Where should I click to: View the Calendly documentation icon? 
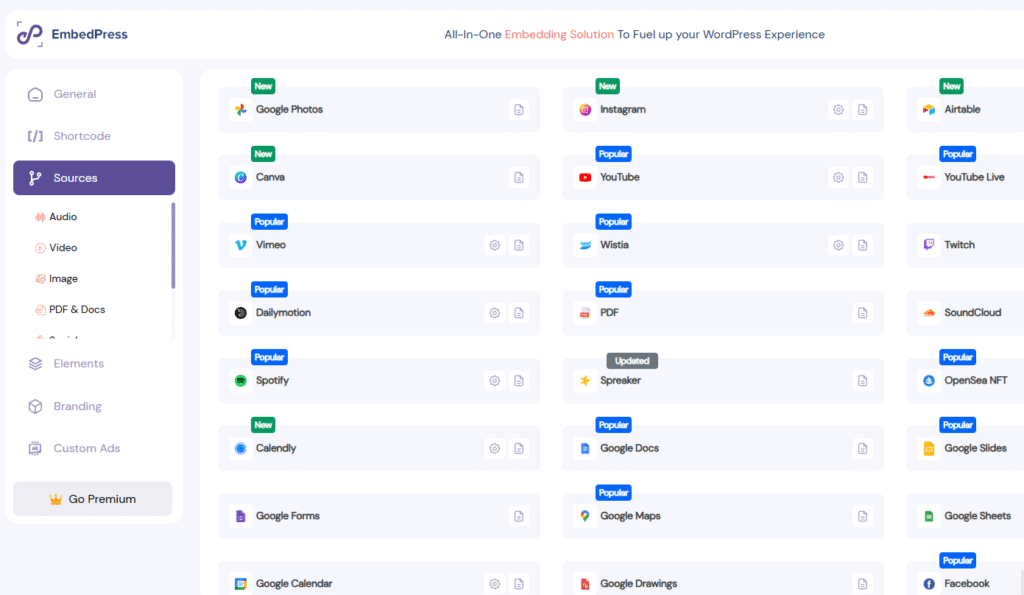519,449
